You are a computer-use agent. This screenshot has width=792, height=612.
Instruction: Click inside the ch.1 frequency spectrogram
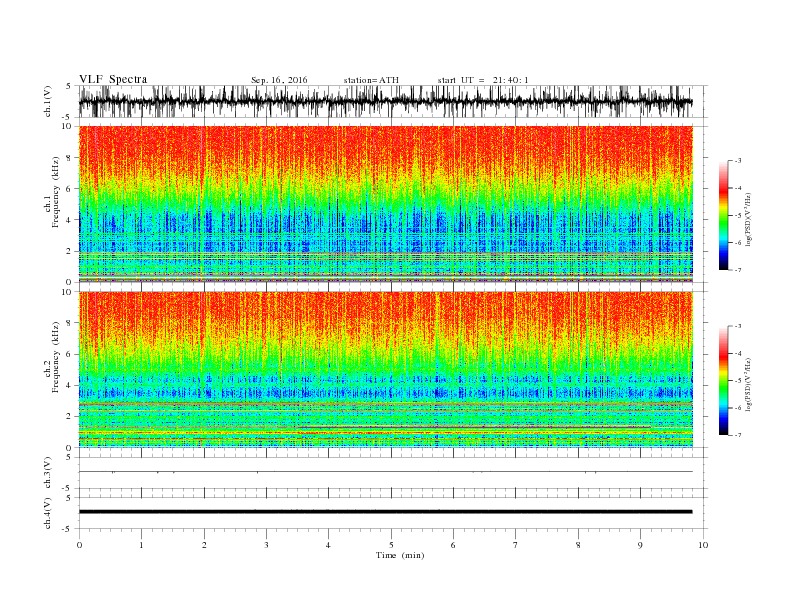(x=386, y=203)
